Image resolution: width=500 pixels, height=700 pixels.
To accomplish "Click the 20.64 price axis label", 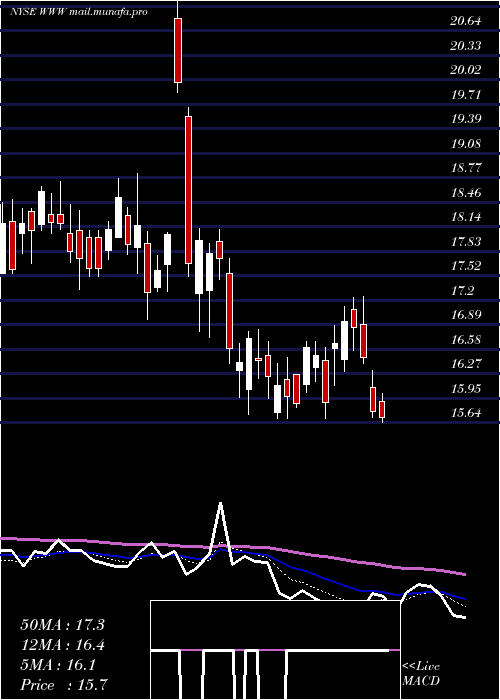I will point(466,21).
